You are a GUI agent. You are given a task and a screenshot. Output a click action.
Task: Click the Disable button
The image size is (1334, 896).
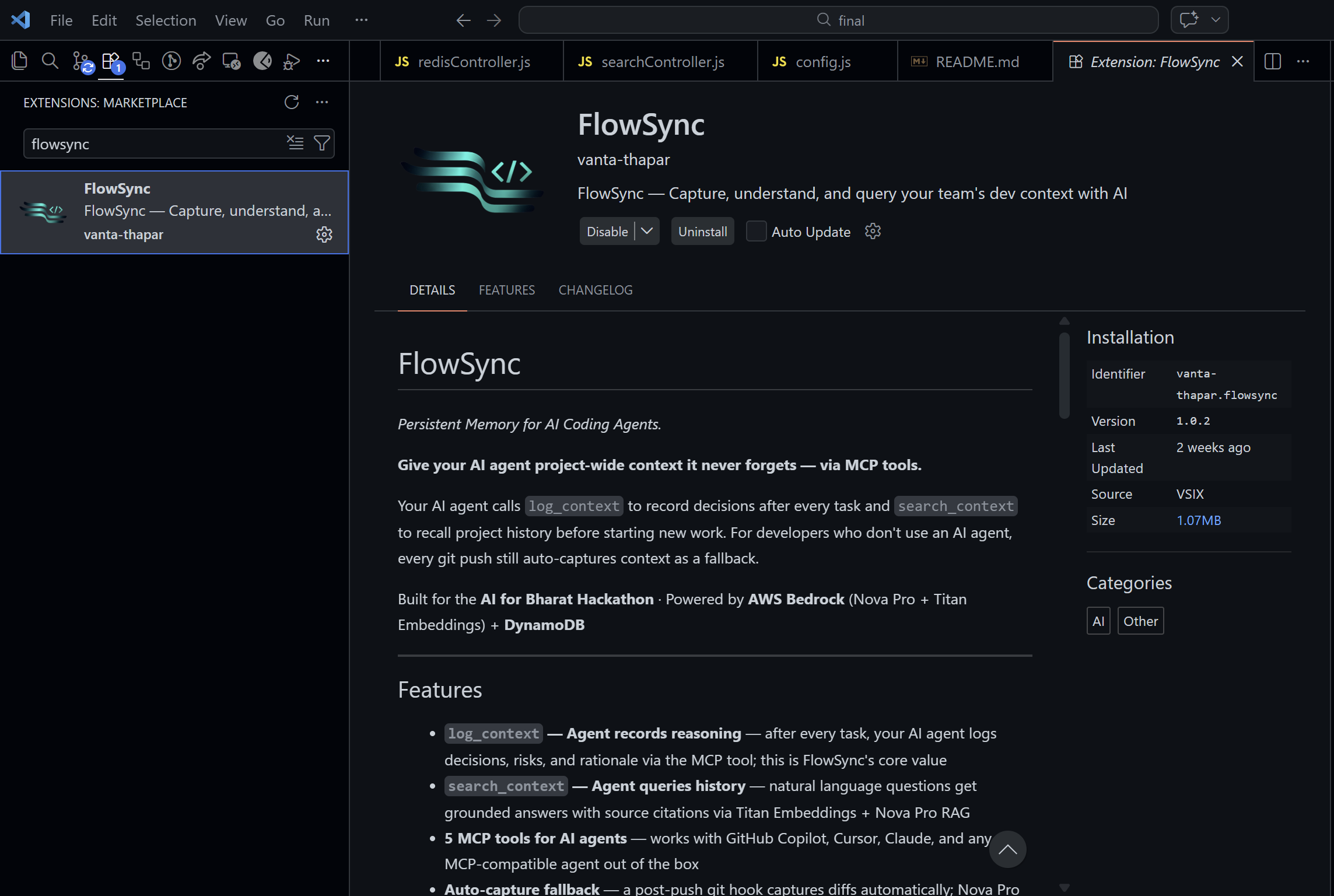[607, 231]
